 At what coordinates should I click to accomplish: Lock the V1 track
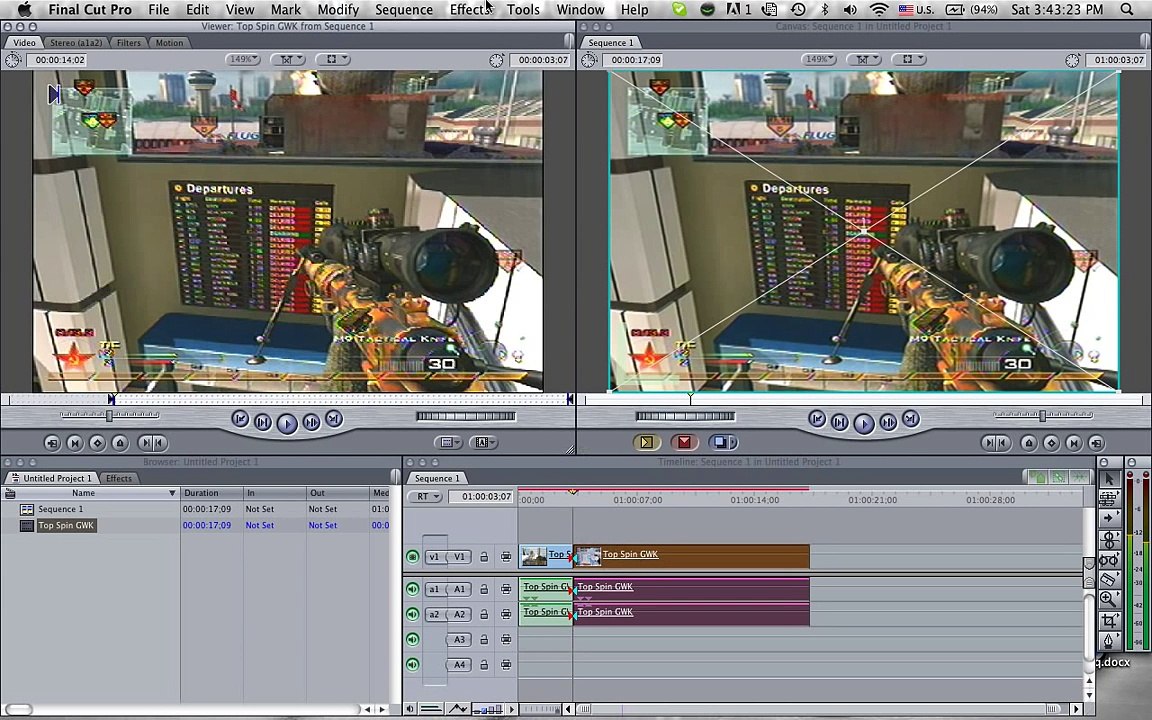484,557
